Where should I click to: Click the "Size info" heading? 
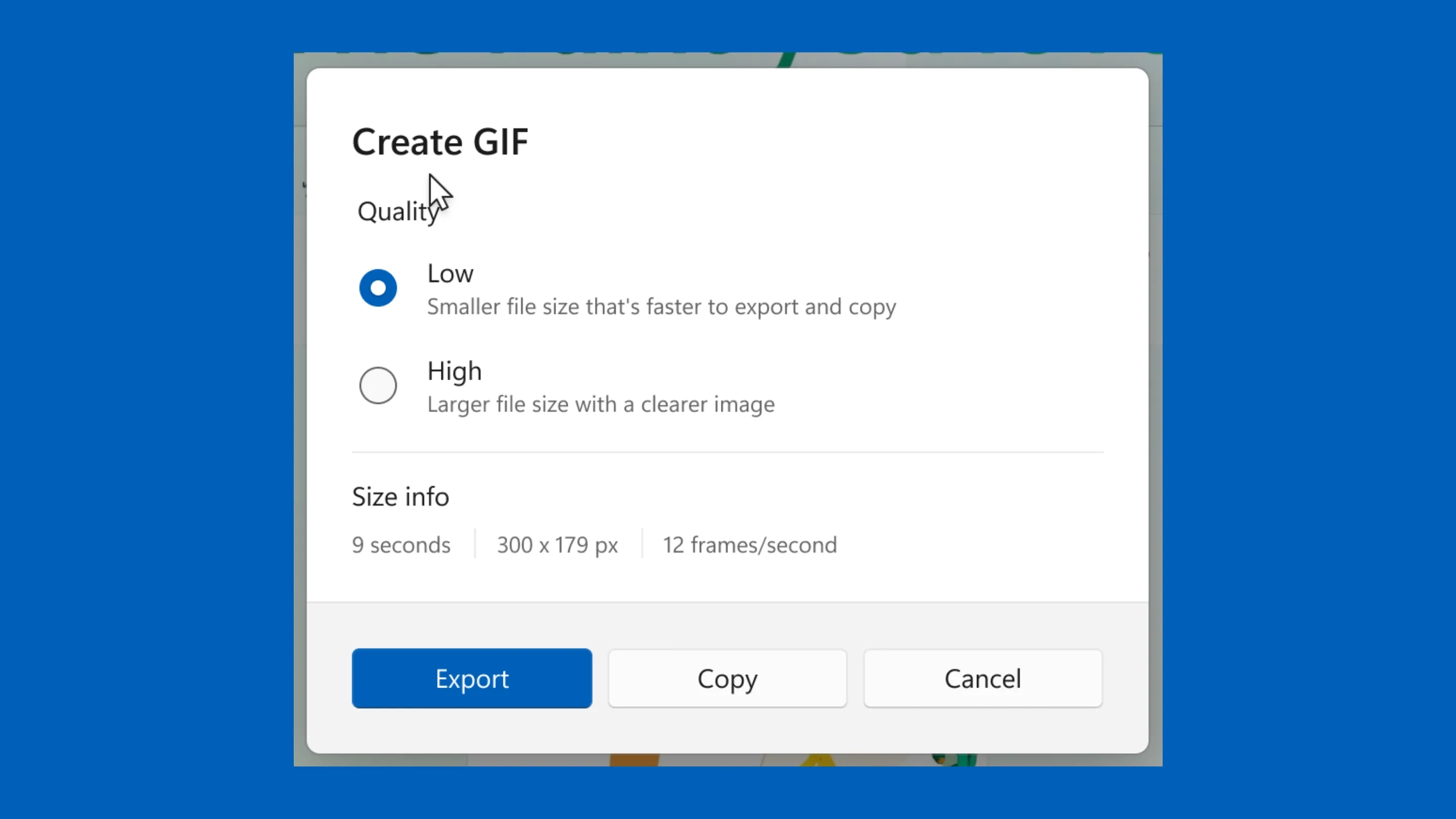click(401, 496)
